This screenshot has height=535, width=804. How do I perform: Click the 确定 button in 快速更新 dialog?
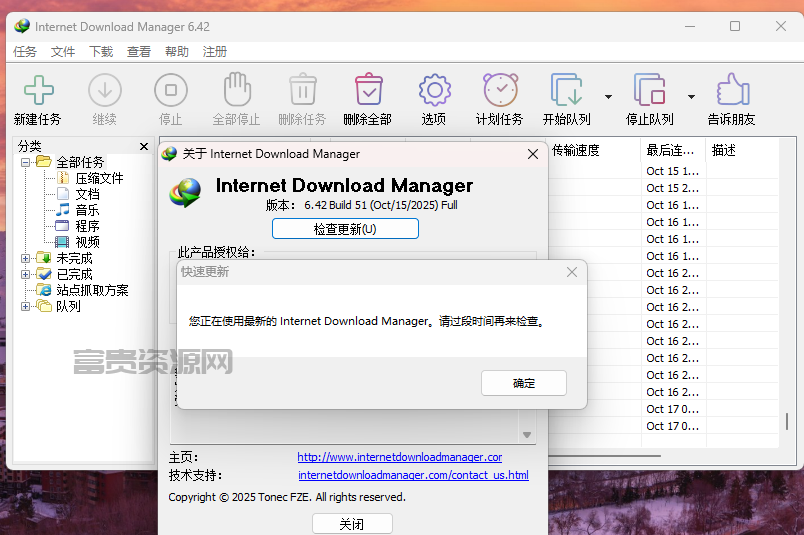[x=524, y=383]
